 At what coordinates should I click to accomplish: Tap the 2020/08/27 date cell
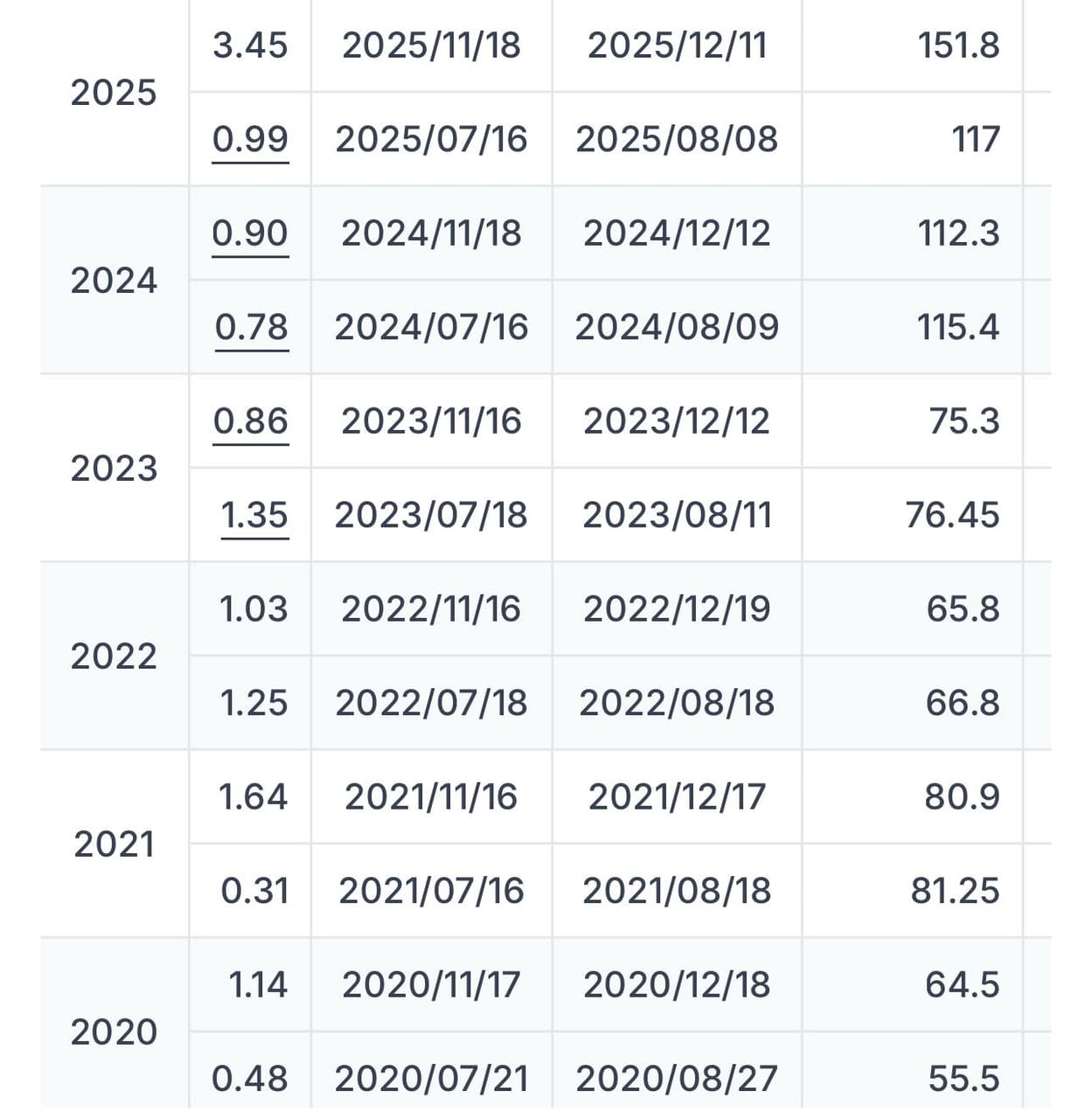(x=677, y=1079)
